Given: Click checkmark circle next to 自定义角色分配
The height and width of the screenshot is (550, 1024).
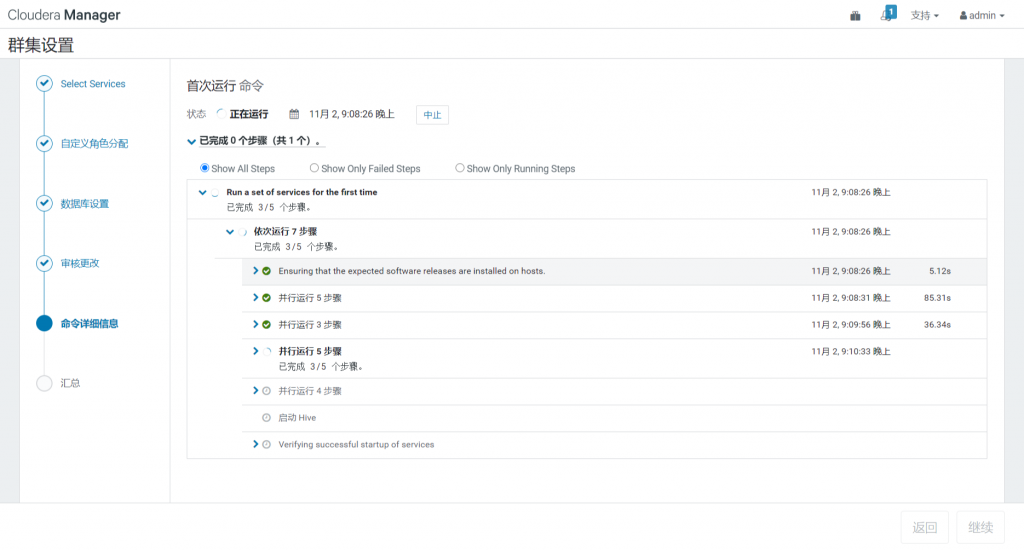Looking at the screenshot, I should click(x=44, y=143).
